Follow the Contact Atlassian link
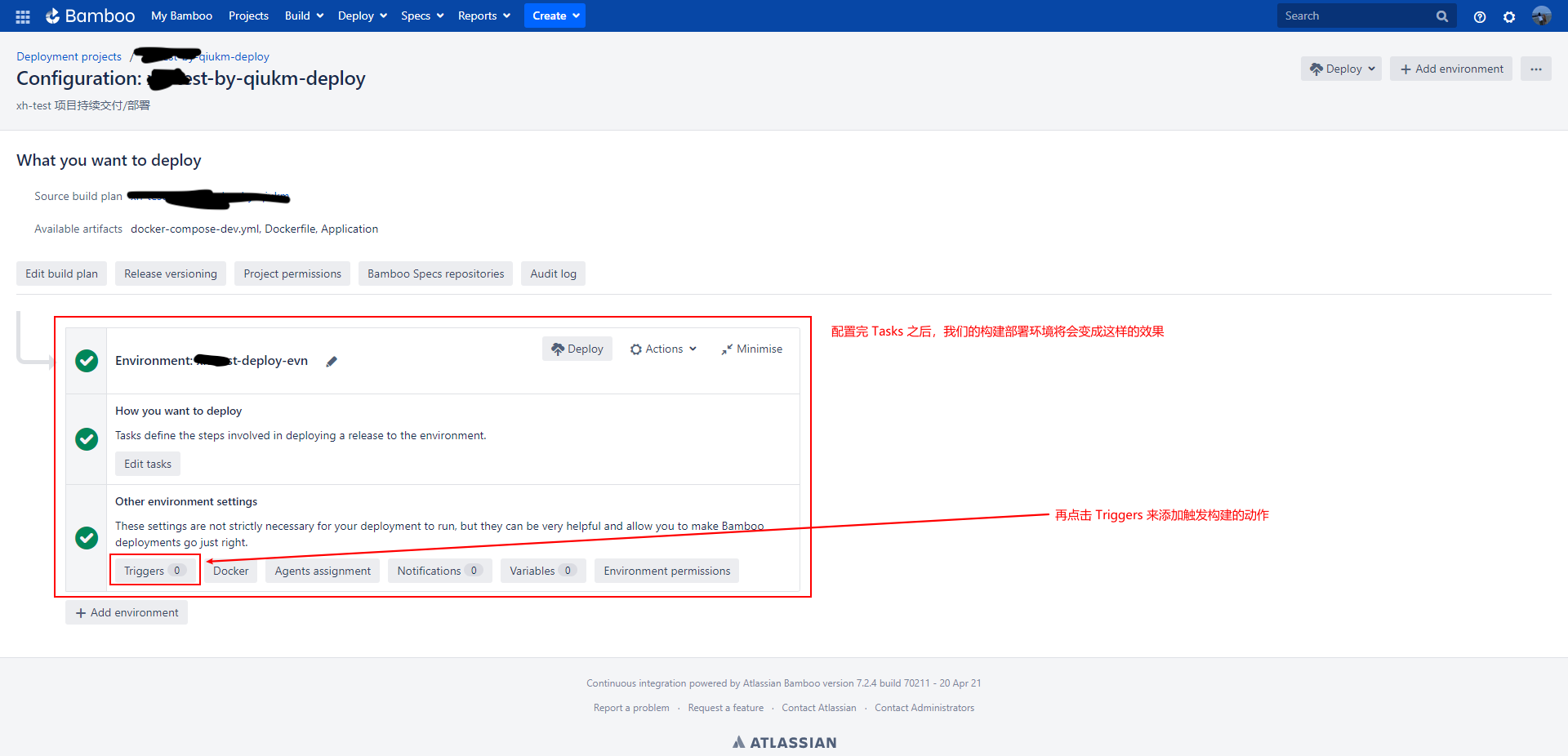Screen dimensions: 1568x756 click(x=819, y=708)
